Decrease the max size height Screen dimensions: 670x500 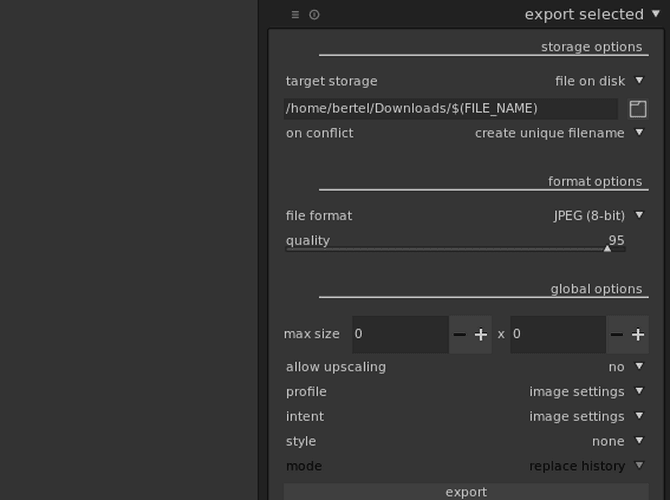pos(616,335)
